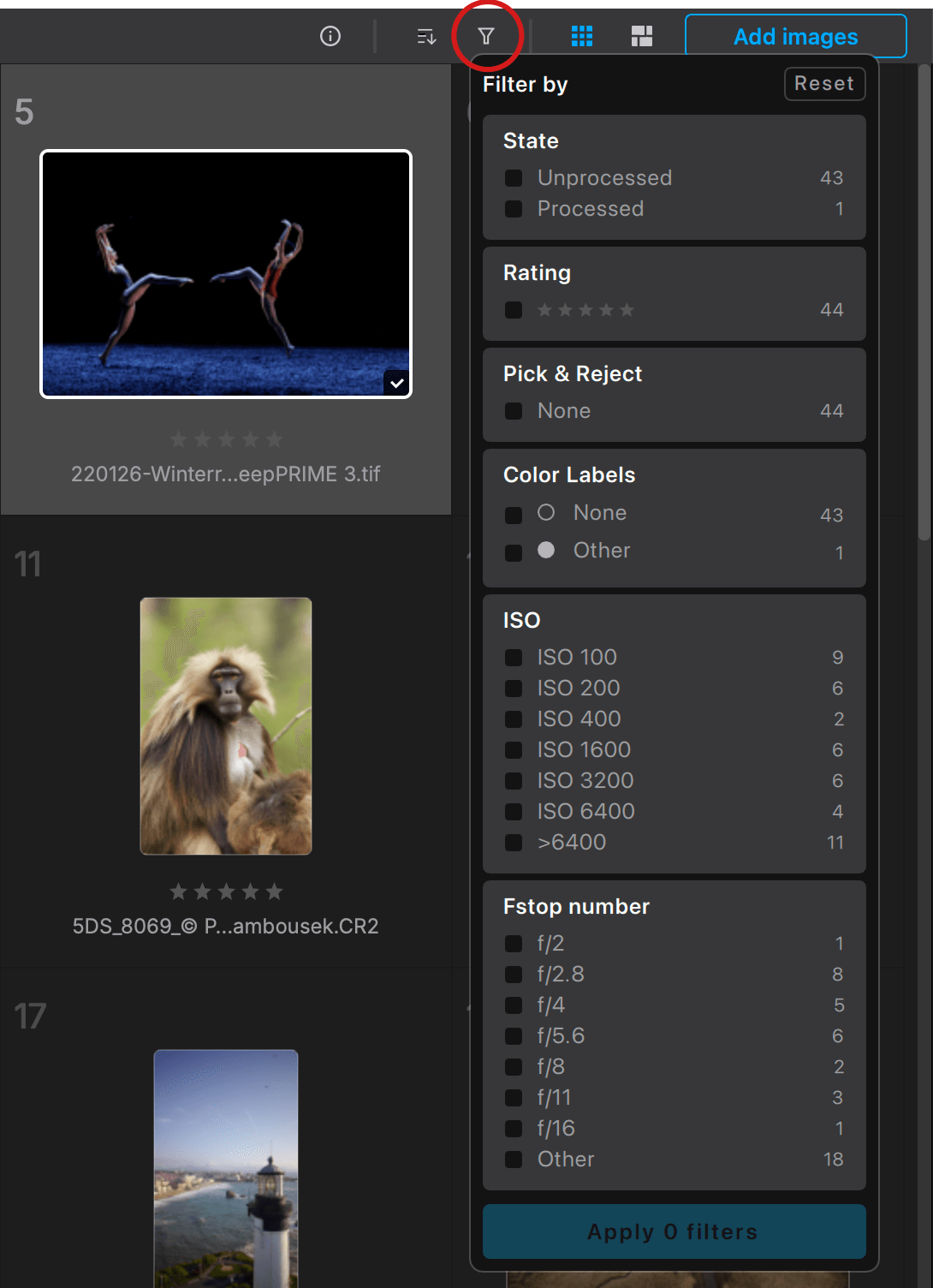Check f/2 aperture filter

pos(514,944)
